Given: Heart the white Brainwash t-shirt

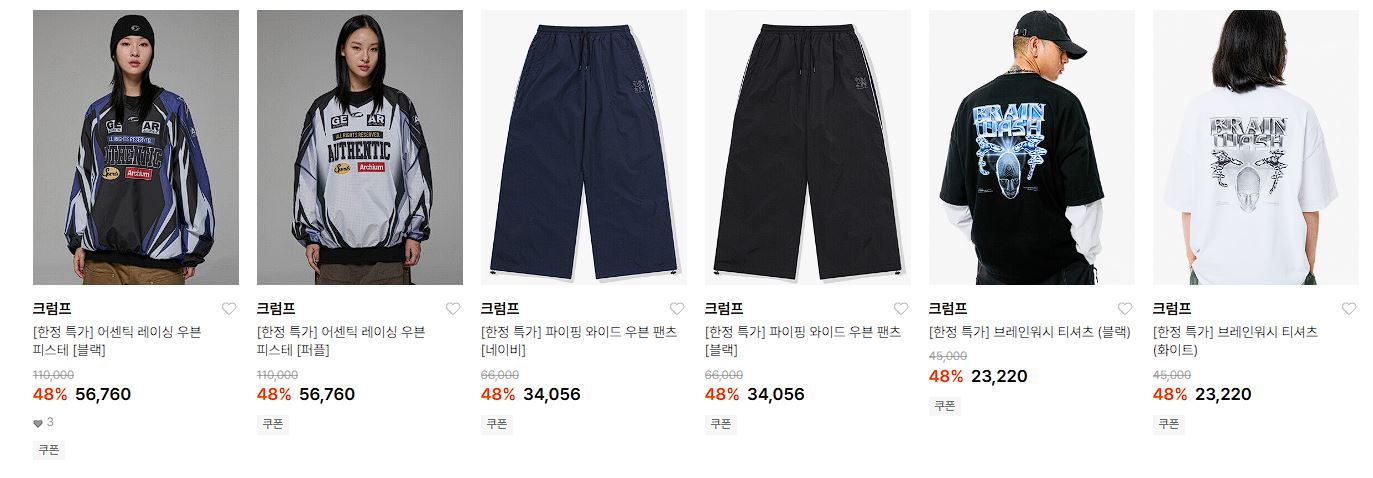Looking at the screenshot, I should coord(1349,309).
